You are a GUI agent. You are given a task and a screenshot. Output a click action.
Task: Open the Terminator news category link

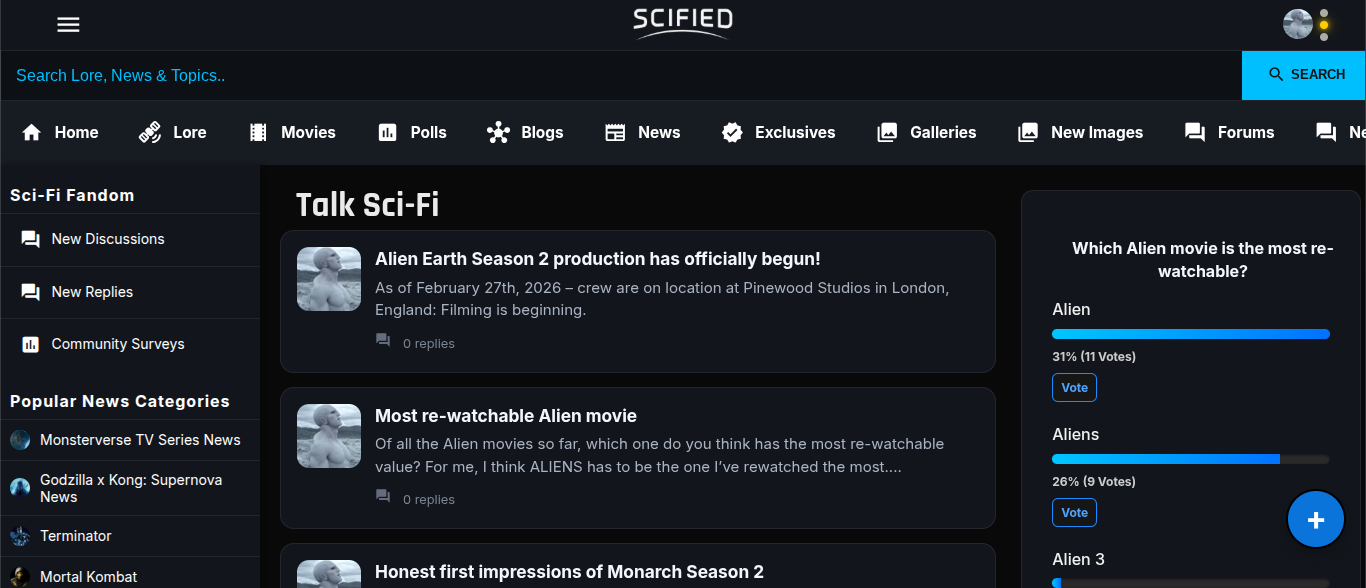coord(75,536)
